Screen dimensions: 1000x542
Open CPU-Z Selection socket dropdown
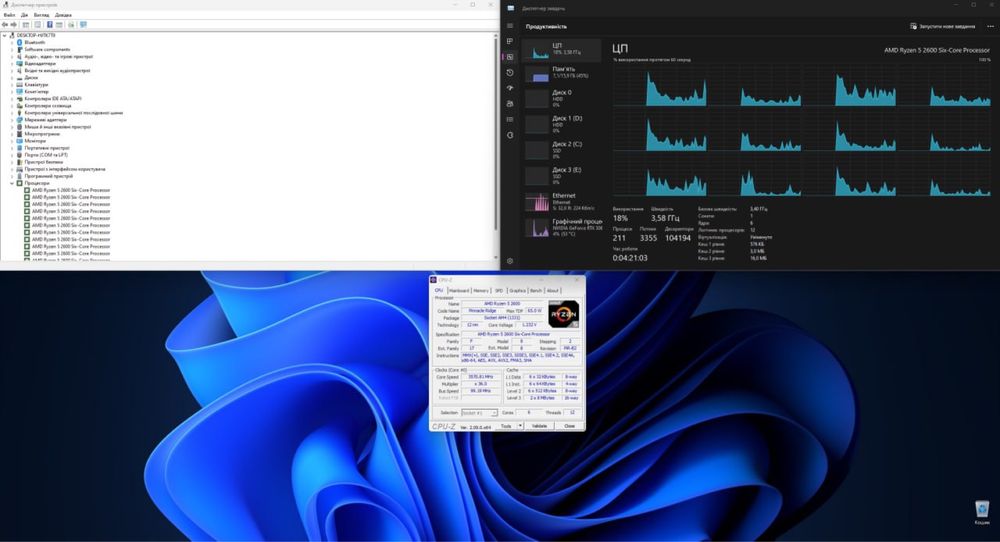coord(479,413)
